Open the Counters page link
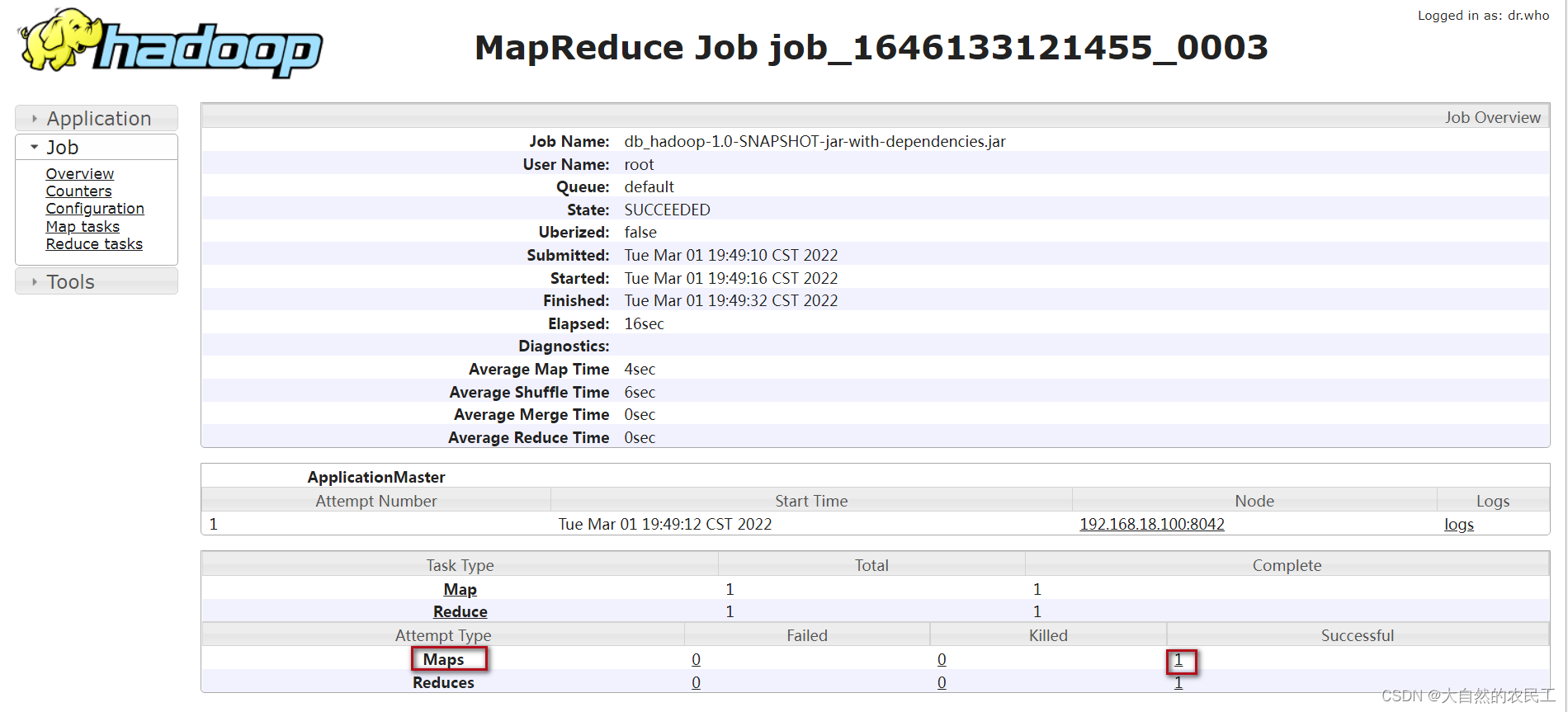 [78, 191]
